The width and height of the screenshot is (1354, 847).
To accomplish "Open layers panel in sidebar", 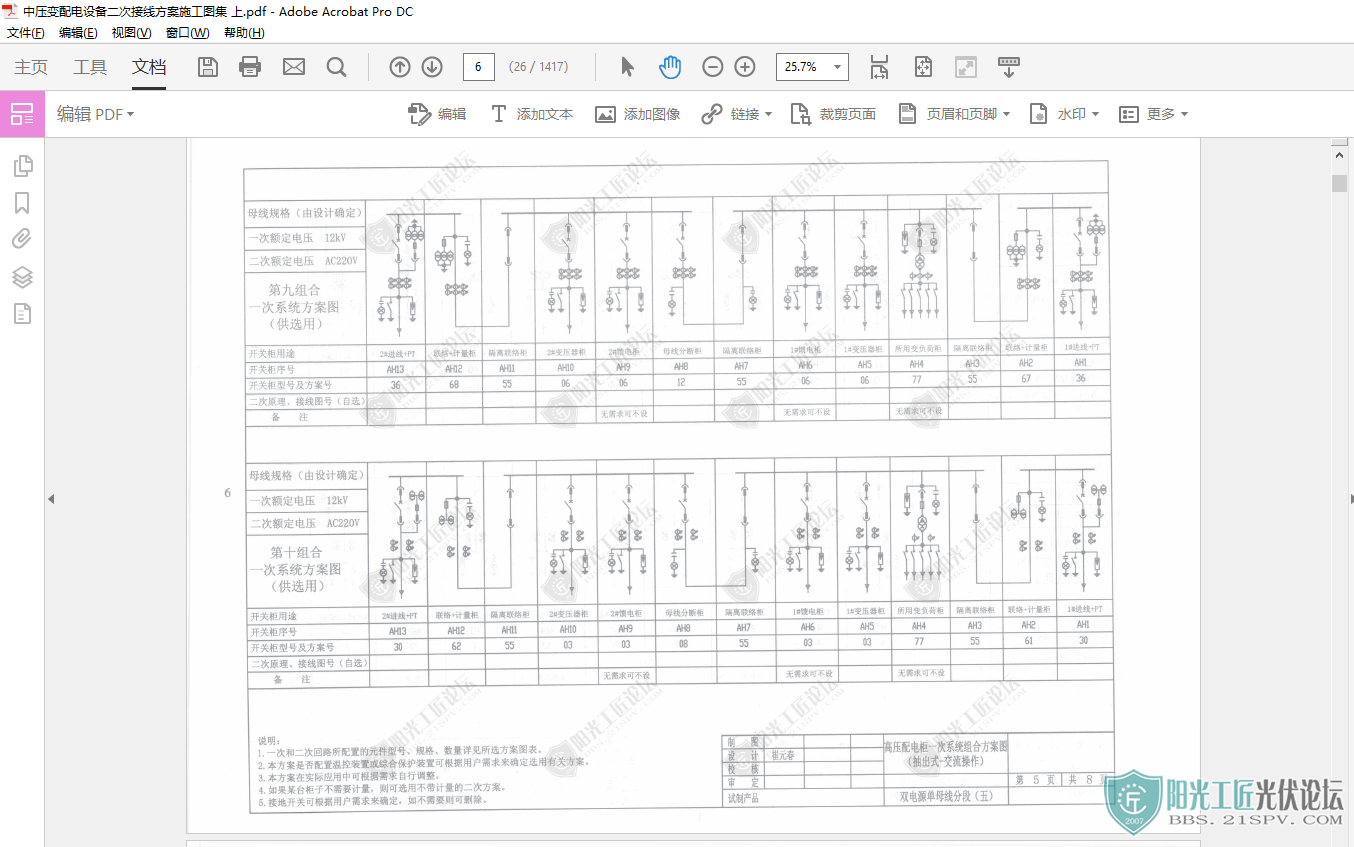I will [x=22, y=277].
